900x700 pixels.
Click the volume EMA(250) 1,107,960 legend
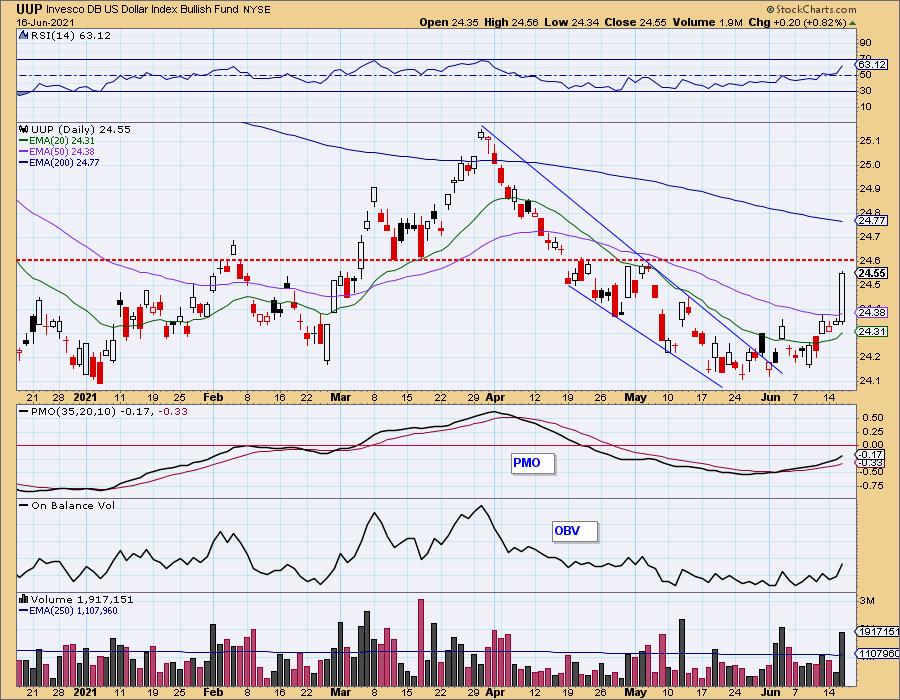click(x=69, y=610)
